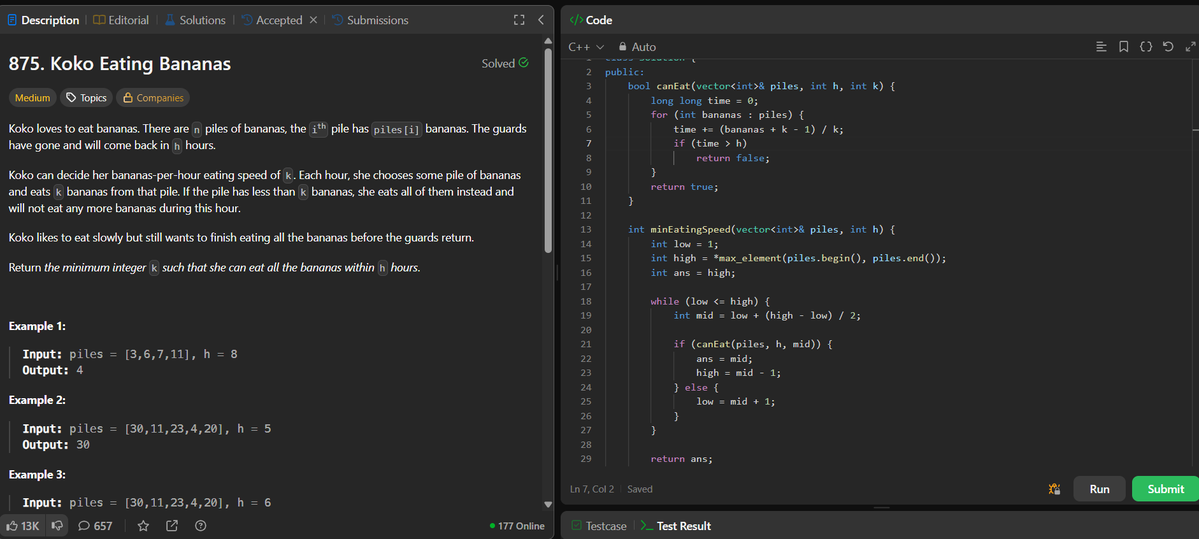The width and height of the screenshot is (1199, 539).
Task: Open the Testcase tab
Action: (599, 526)
